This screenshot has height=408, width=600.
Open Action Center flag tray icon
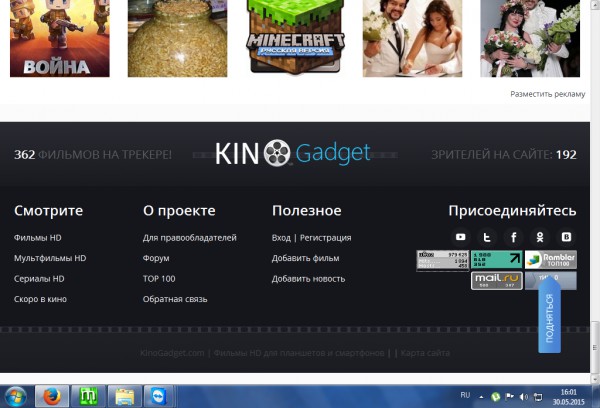tap(510, 397)
